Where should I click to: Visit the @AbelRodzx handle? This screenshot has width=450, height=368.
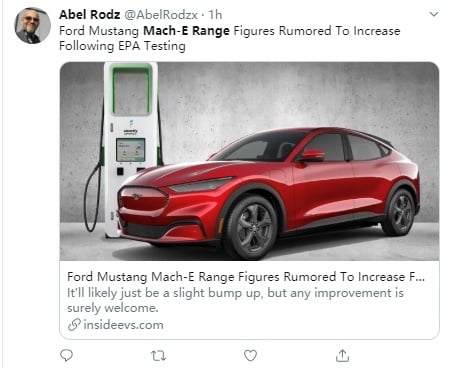coord(161,15)
